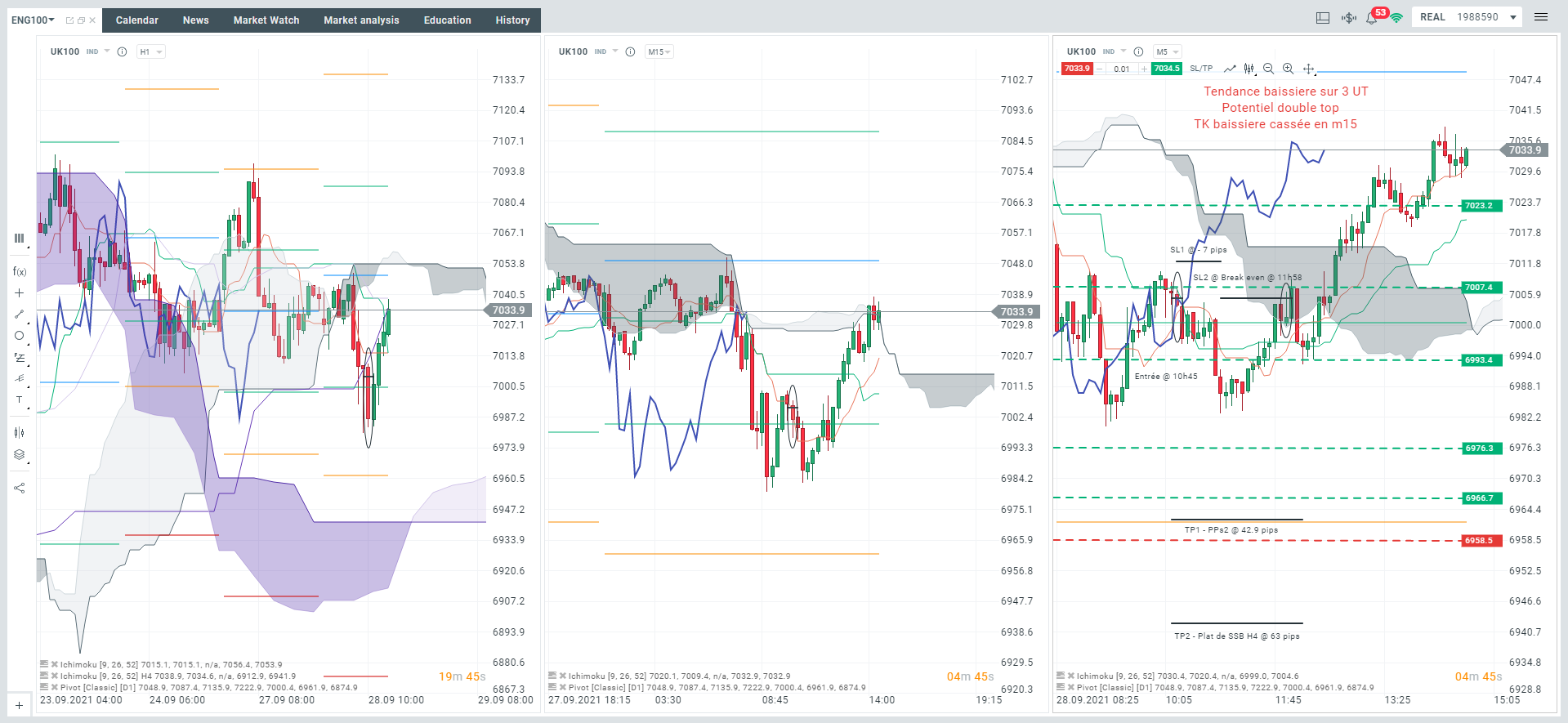Click the green 7034.5 buy button
Screen dimensions: 1568x723
pos(1167,69)
